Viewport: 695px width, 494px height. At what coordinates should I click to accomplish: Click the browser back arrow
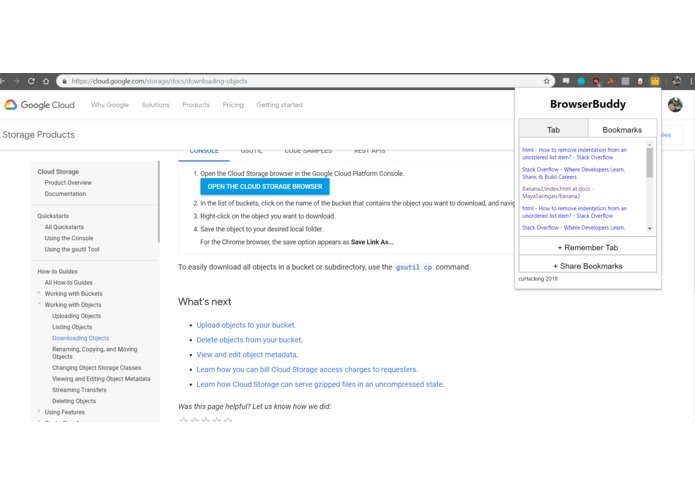(2, 81)
